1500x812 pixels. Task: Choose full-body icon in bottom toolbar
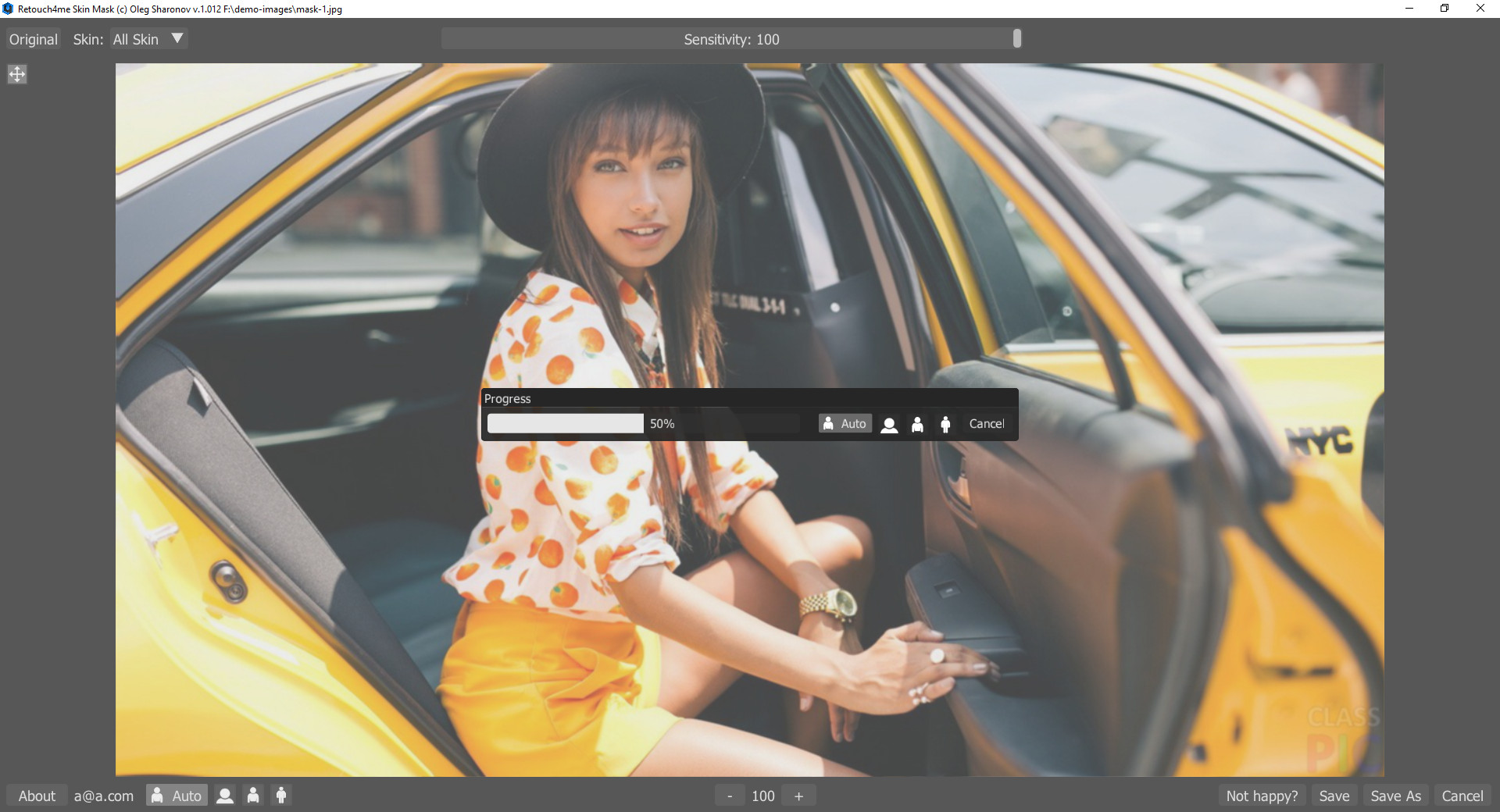281,796
